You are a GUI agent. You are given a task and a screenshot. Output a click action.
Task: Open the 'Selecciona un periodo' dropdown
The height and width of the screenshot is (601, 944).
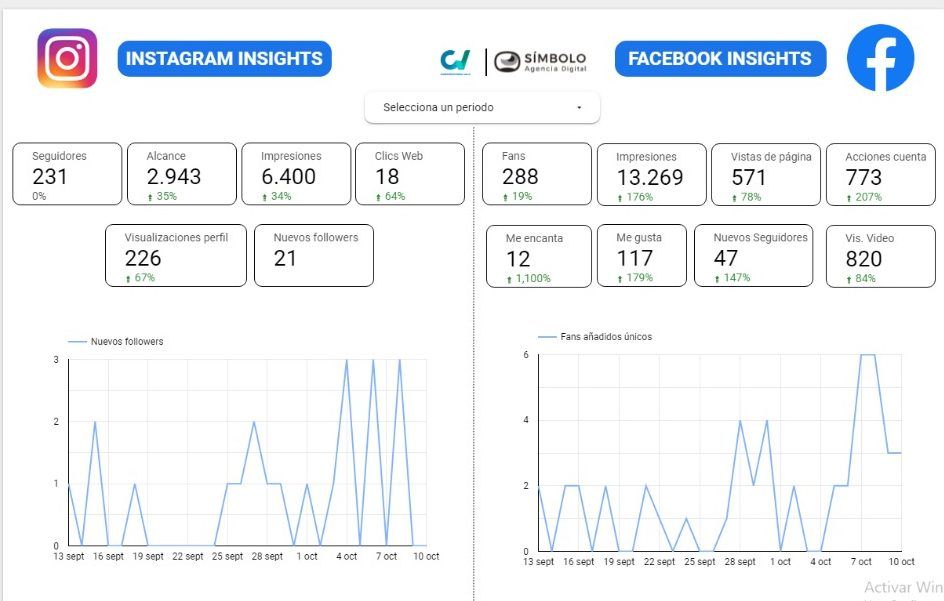[482, 108]
